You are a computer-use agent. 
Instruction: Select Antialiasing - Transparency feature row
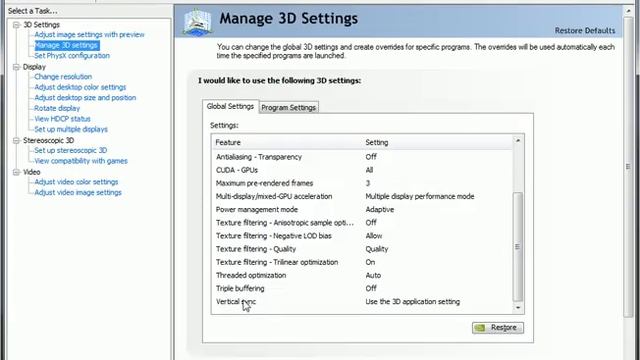[362, 157]
